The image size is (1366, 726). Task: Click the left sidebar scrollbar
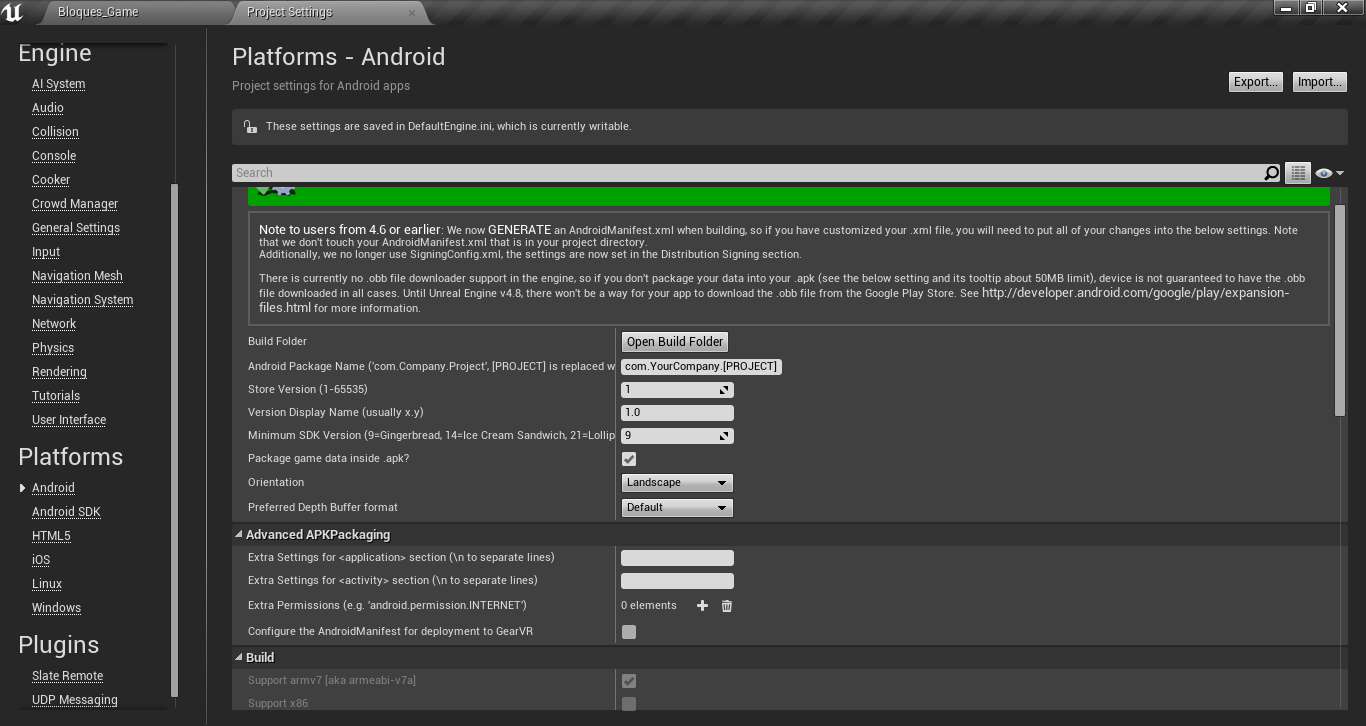tap(175, 440)
